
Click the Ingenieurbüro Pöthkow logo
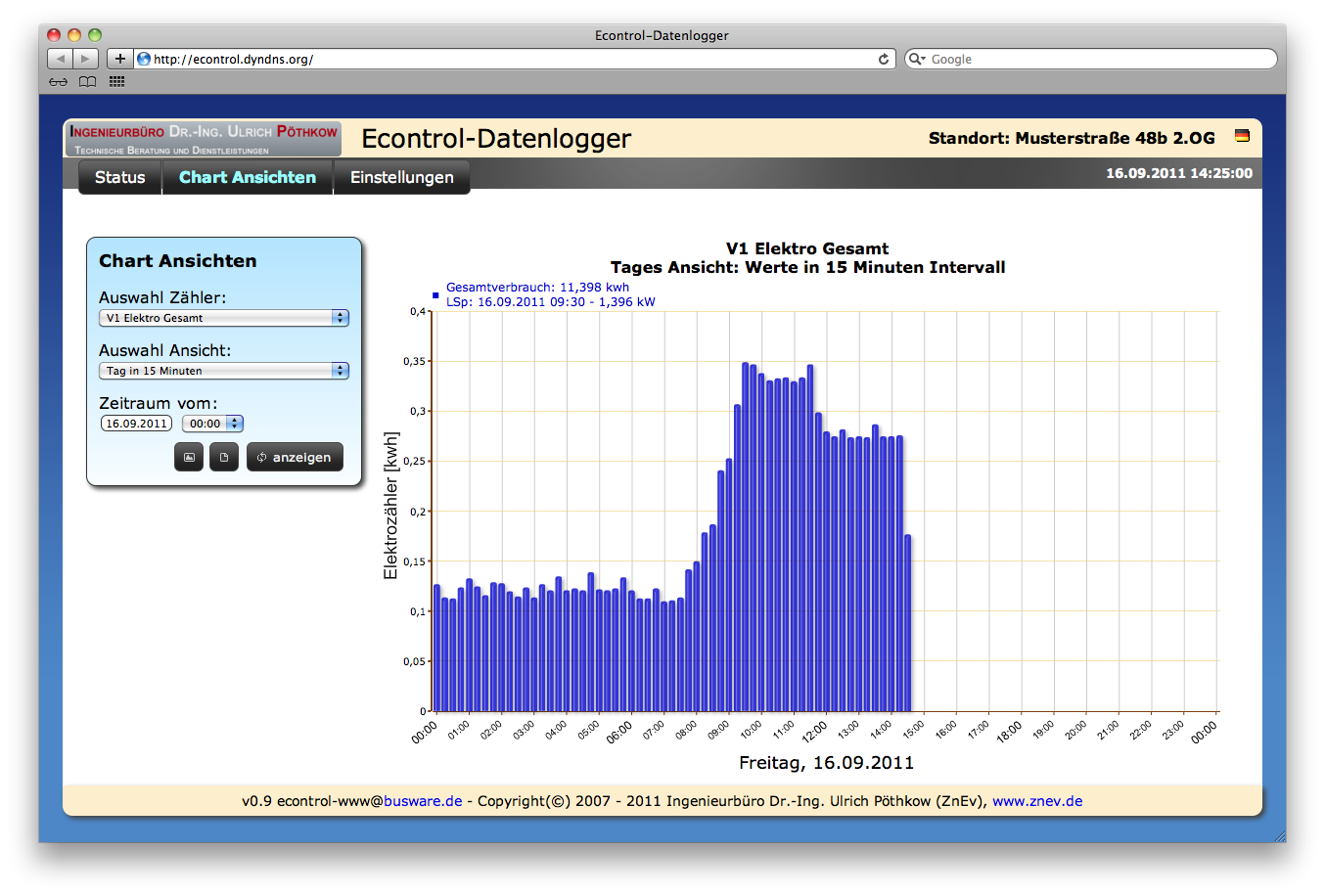(204, 139)
